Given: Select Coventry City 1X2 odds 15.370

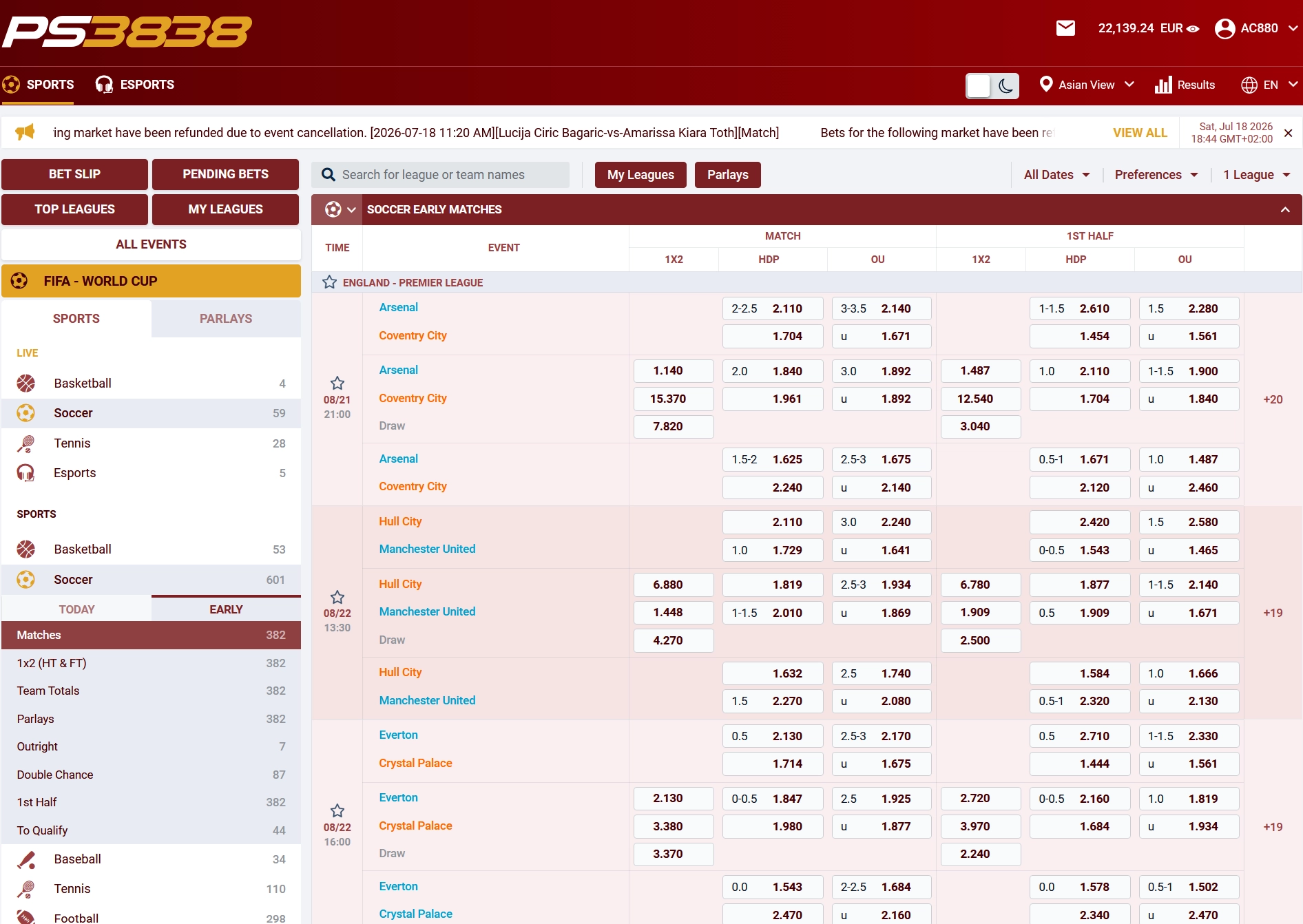Looking at the screenshot, I should pyautogui.click(x=674, y=399).
